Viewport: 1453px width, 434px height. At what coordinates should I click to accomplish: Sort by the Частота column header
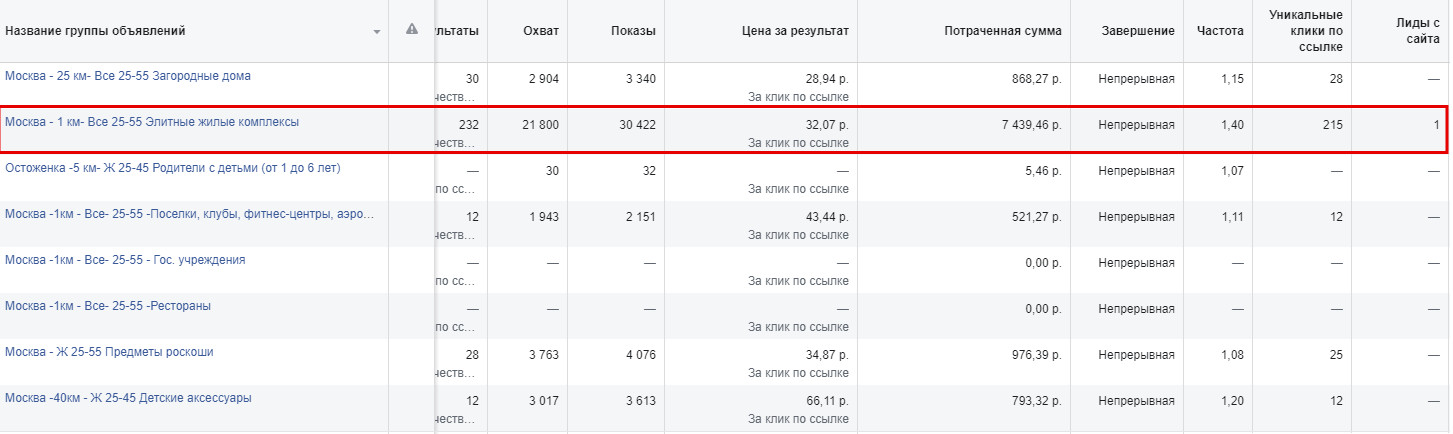pyautogui.click(x=1220, y=31)
